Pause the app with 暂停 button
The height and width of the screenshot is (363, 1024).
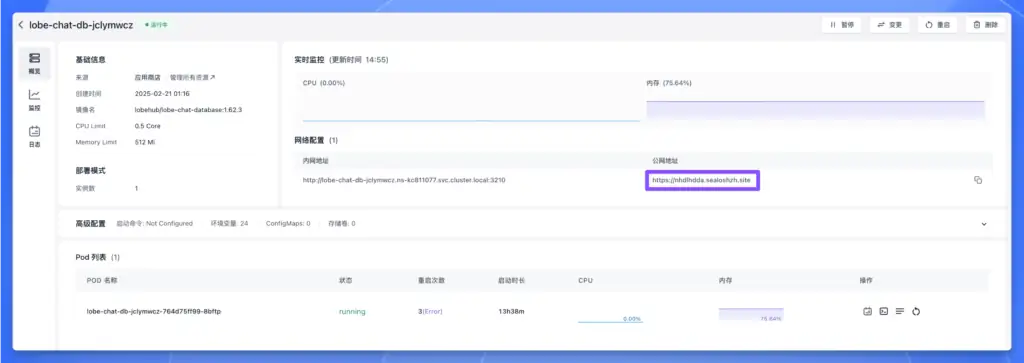pos(841,25)
